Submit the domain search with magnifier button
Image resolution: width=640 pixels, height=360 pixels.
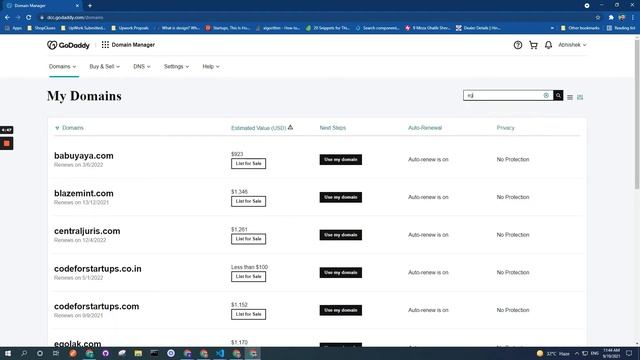click(x=558, y=96)
